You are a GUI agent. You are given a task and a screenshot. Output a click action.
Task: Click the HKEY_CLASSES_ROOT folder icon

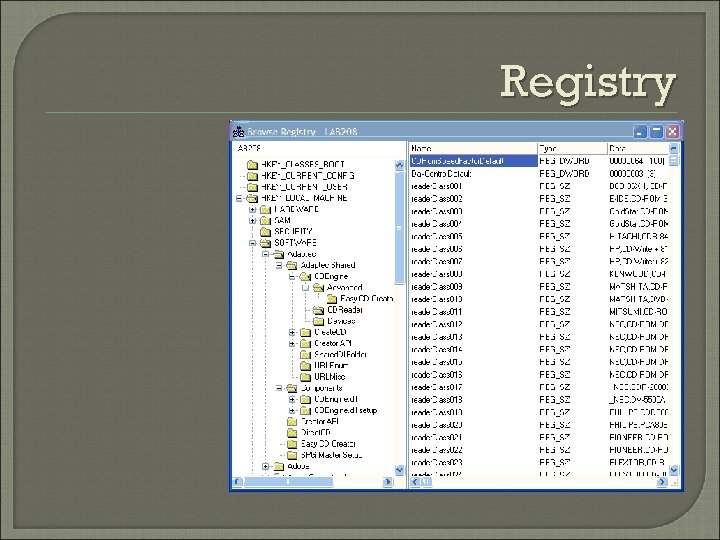click(x=252, y=164)
